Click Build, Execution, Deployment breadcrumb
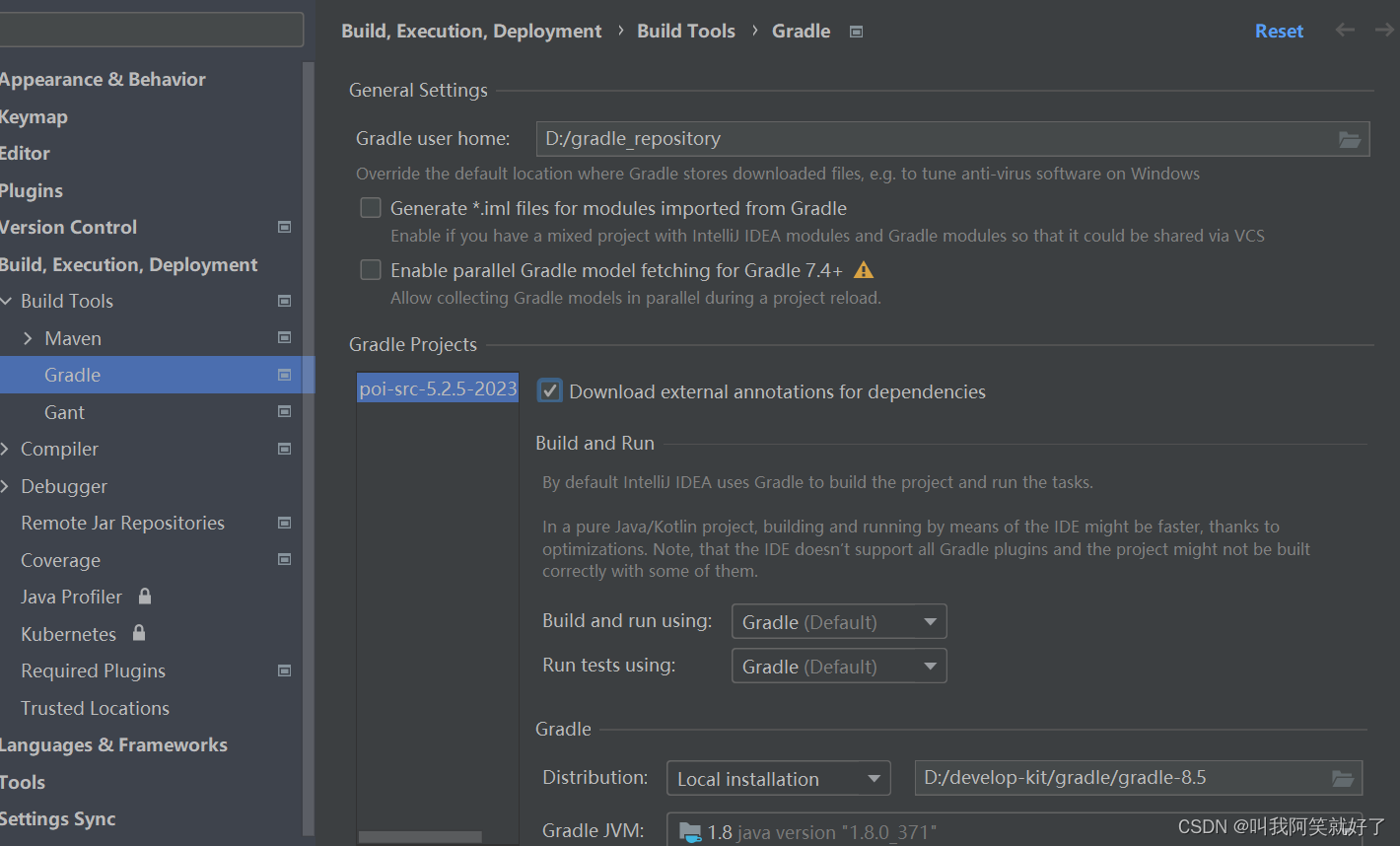Image resolution: width=1400 pixels, height=846 pixels. pyautogui.click(x=471, y=31)
